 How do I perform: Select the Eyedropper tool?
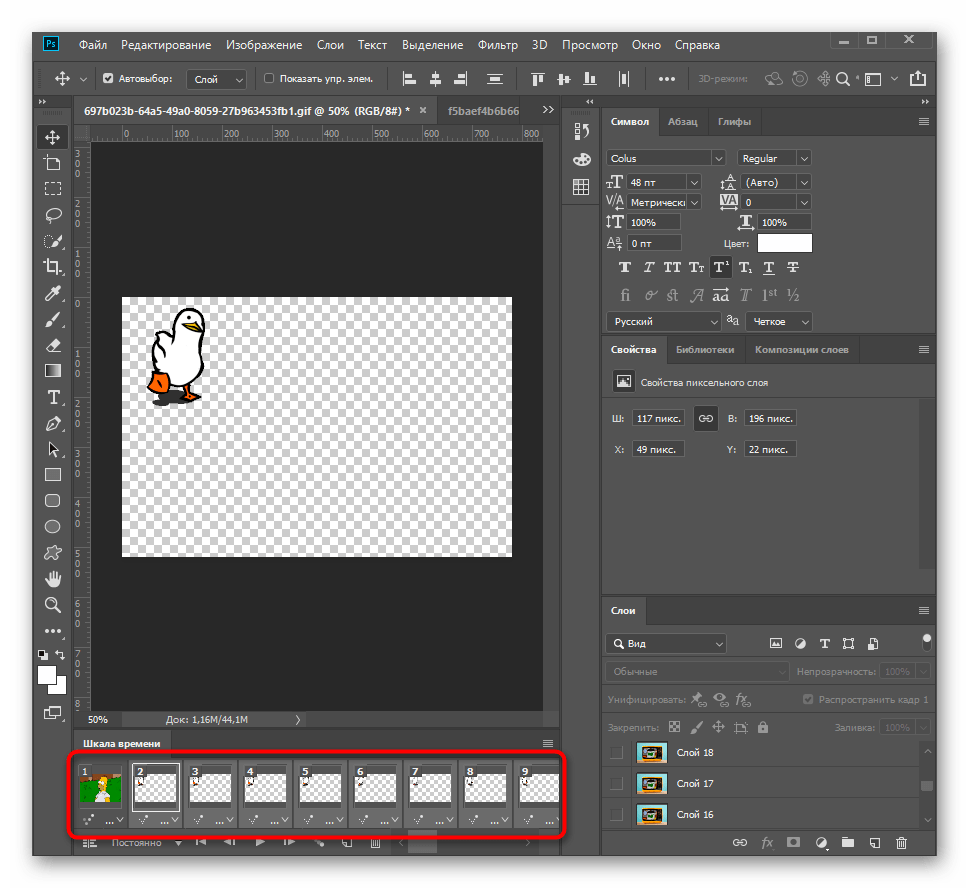pos(53,293)
